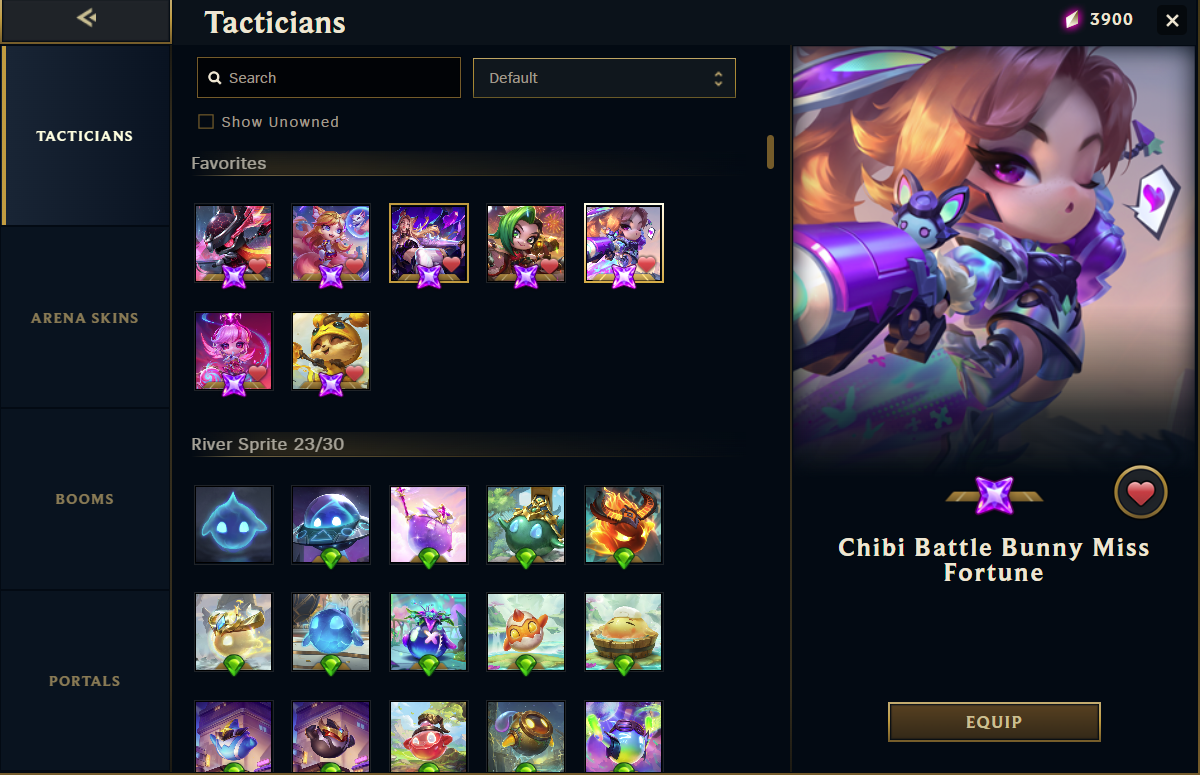Enable the Show Unowned checkbox
The height and width of the screenshot is (775, 1200).
coord(206,122)
